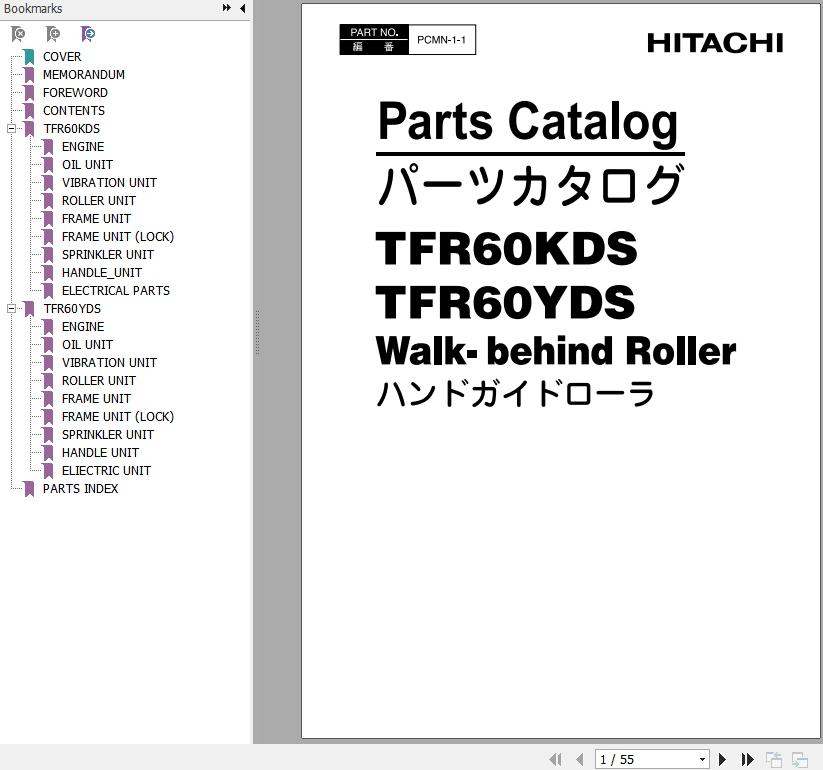The height and width of the screenshot is (770, 823).
Task: Open the VIBRATION UNIT bookmark under TFR60KDS
Action: [x=109, y=183]
